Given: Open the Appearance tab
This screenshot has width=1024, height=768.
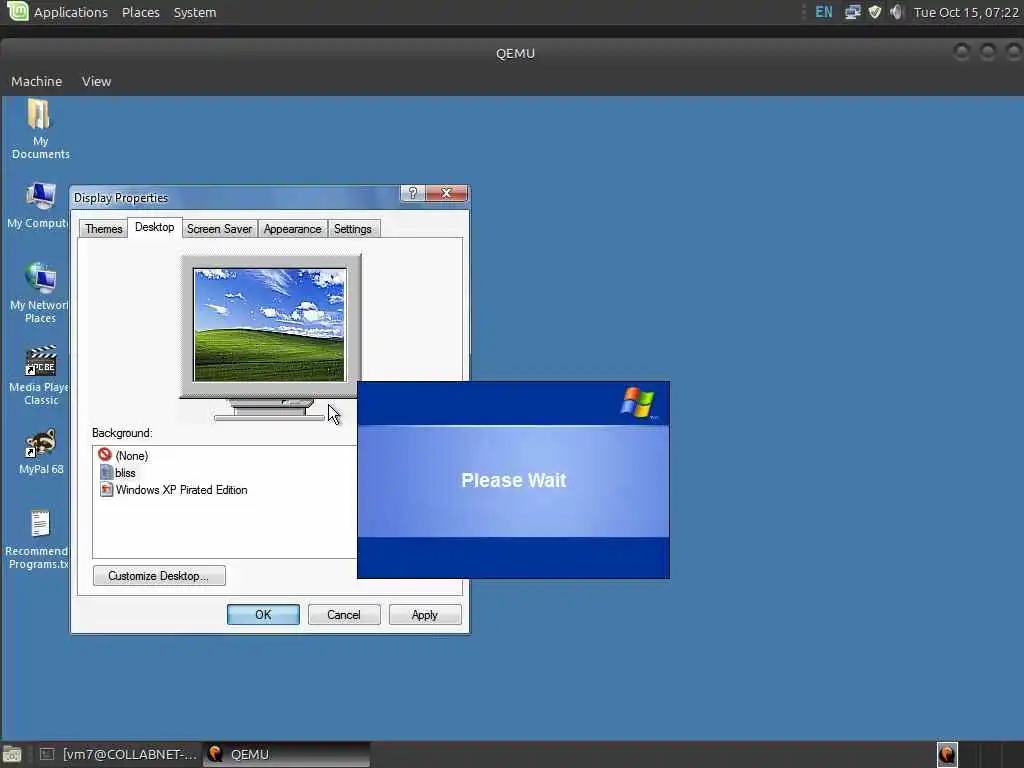Looking at the screenshot, I should click(x=293, y=229).
